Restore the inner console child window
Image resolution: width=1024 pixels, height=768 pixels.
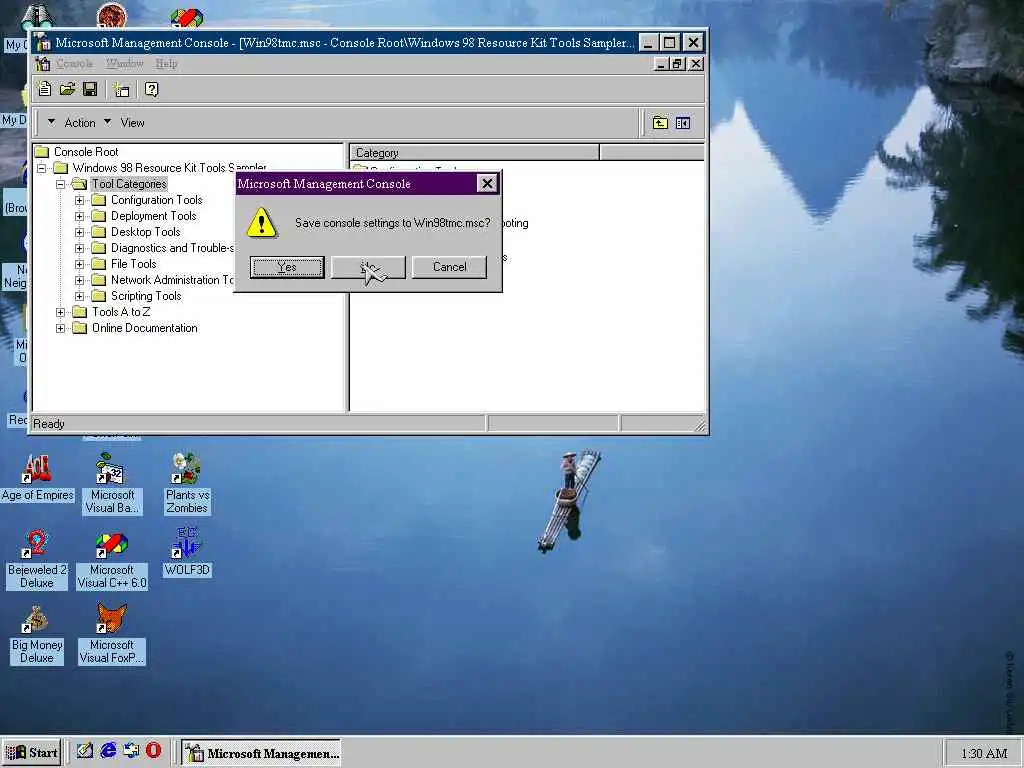coord(677,64)
